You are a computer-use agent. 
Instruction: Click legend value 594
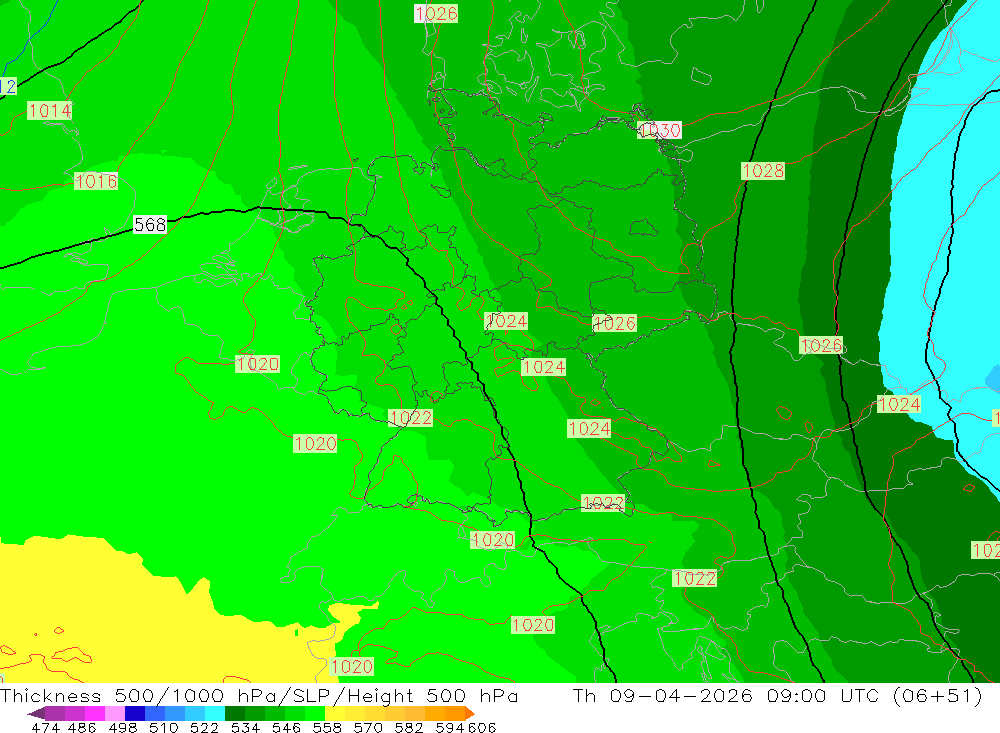(x=450, y=728)
